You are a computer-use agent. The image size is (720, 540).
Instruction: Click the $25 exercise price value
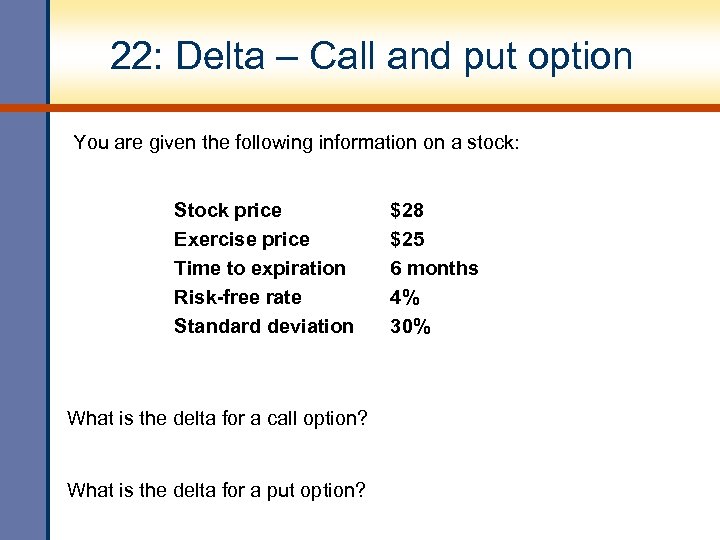click(406, 239)
